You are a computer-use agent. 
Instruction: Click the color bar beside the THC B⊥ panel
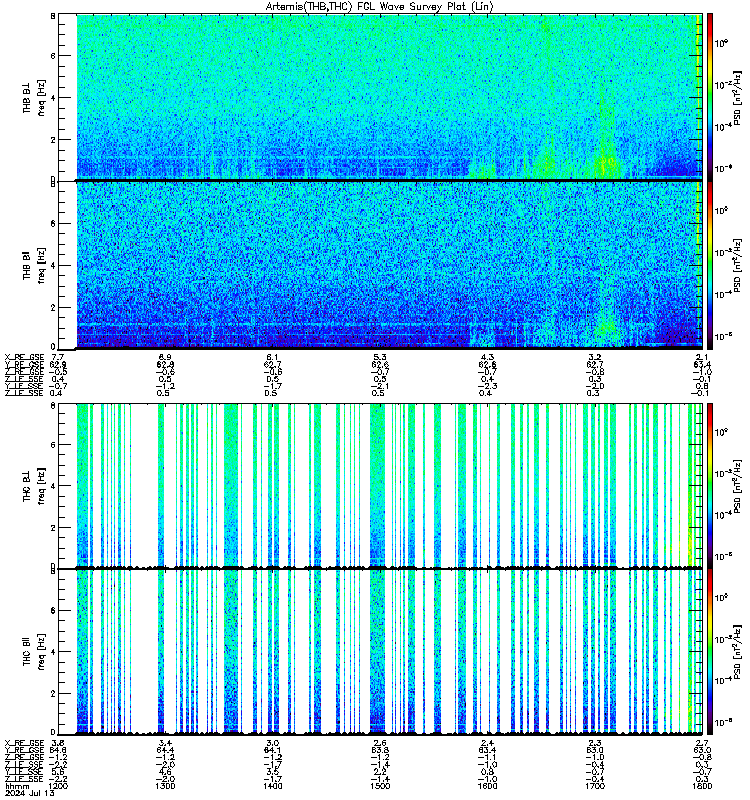tap(710, 486)
